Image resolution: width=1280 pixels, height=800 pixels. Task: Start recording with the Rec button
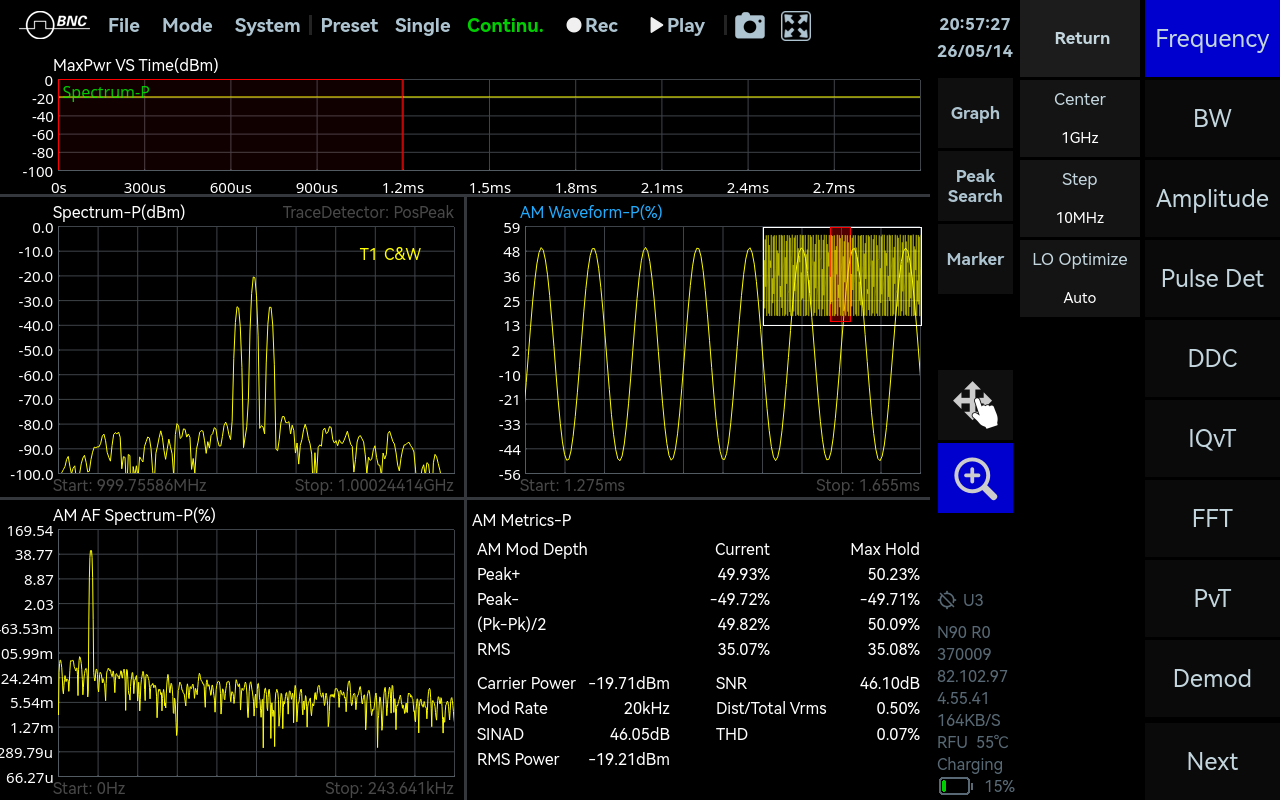coord(592,26)
